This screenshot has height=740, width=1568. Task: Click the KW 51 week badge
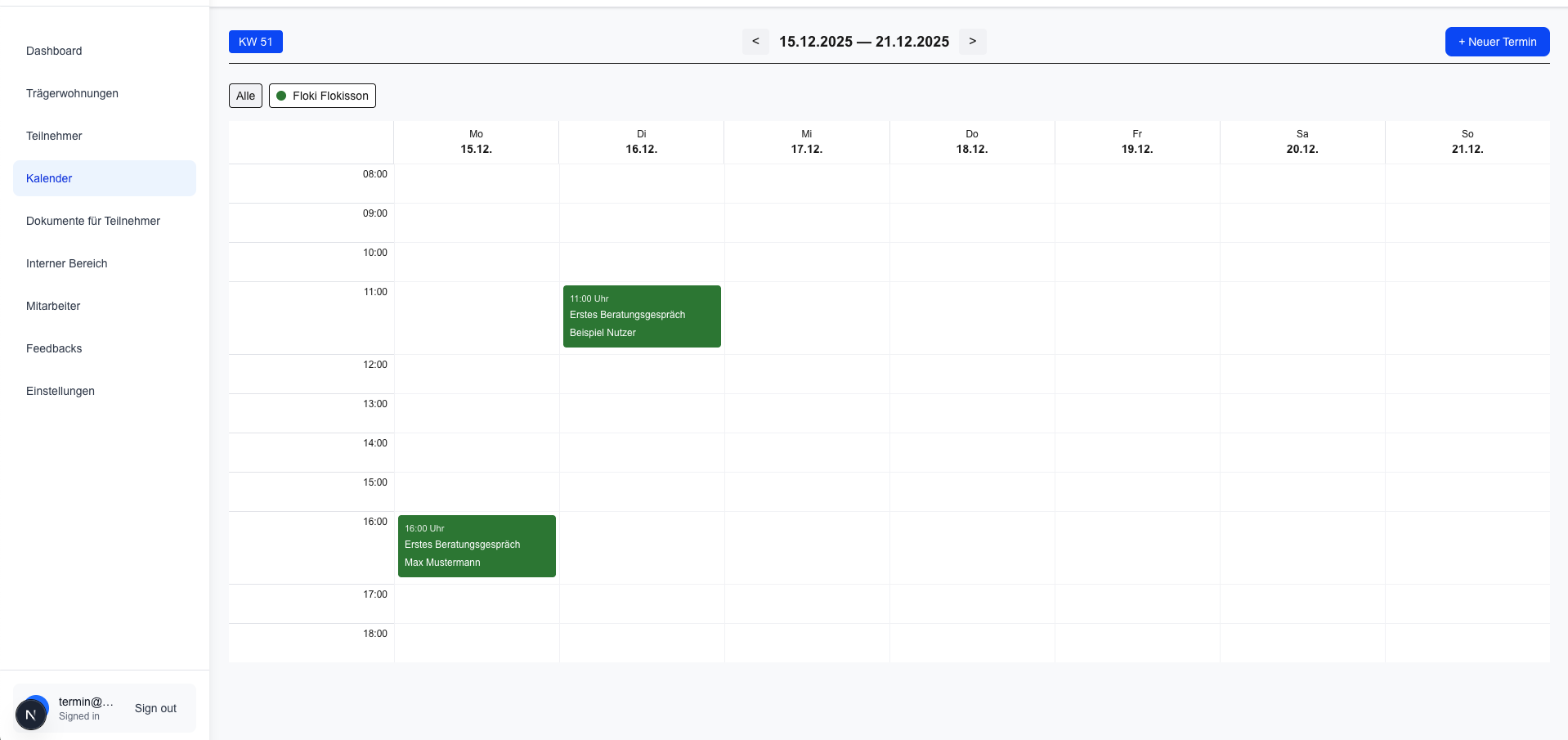255,42
